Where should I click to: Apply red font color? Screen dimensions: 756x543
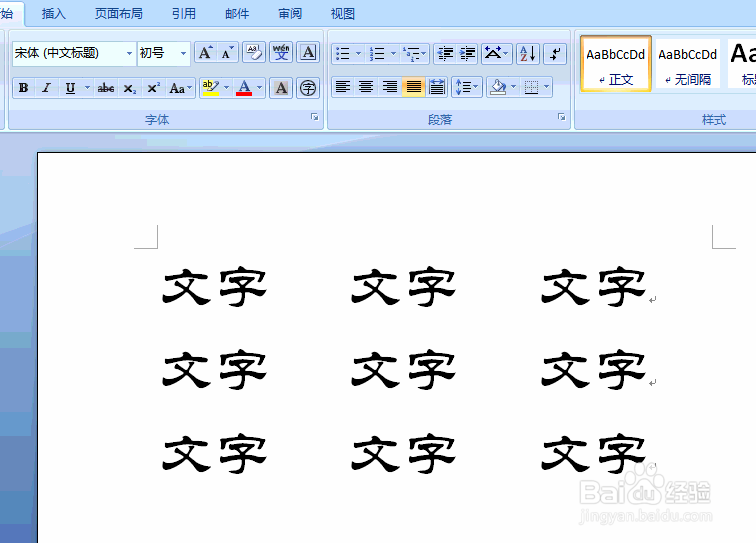[x=244, y=88]
